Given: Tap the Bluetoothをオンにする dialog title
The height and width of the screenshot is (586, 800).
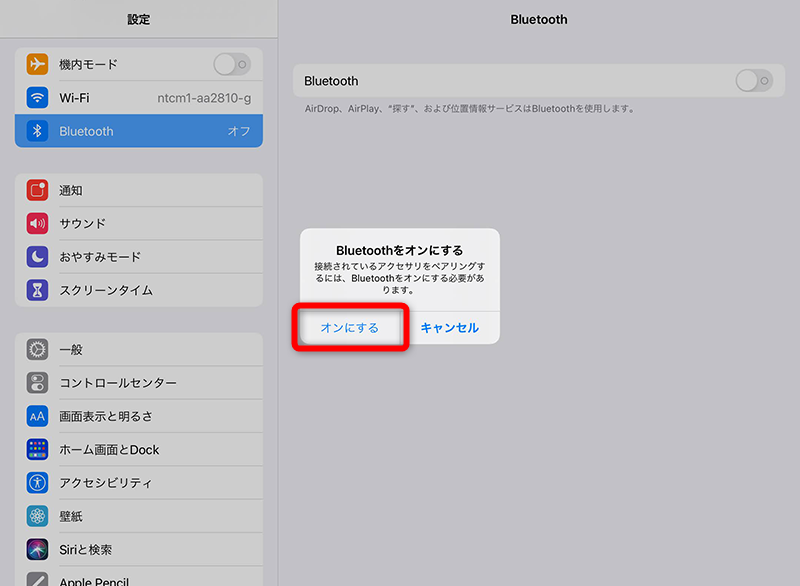Looking at the screenshot, I should point(399,250).
